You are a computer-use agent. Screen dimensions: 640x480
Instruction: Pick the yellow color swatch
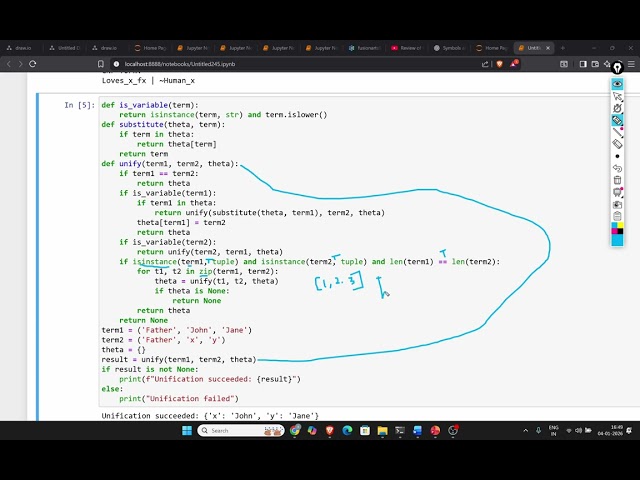coord(620,225)
